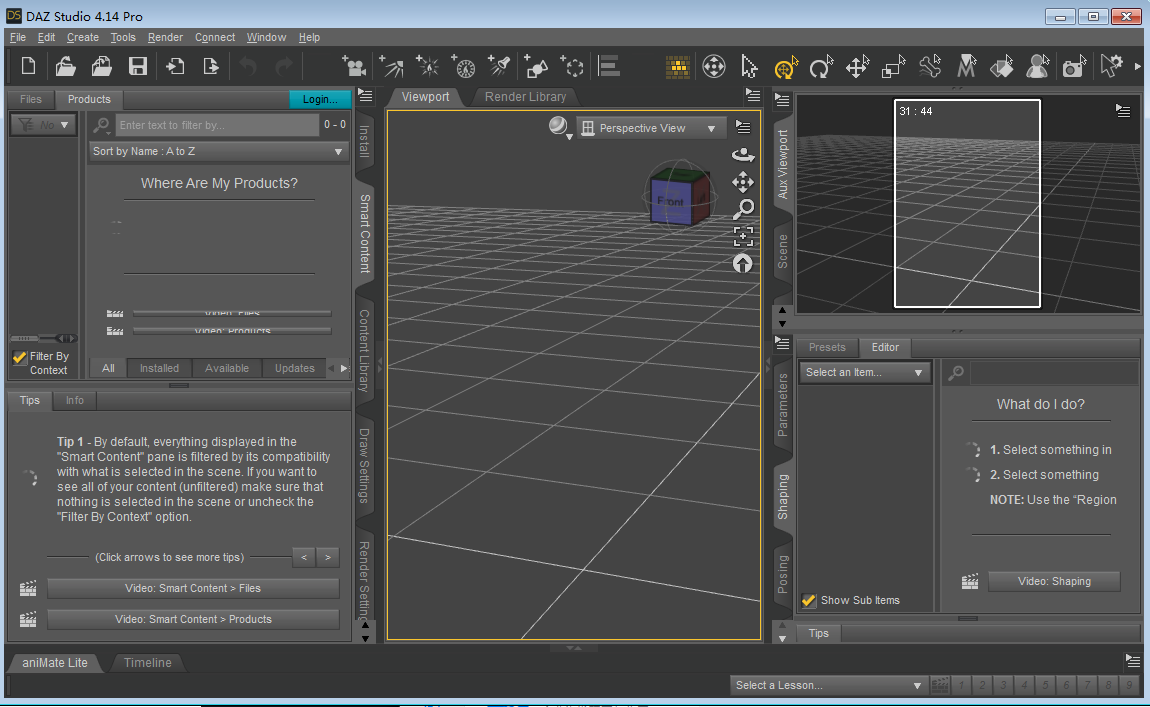Uncheck Show Sub Items checkbox
The height and width of the screenshot is (707, 1150).
pyautogui.click(x=809, y=601)
